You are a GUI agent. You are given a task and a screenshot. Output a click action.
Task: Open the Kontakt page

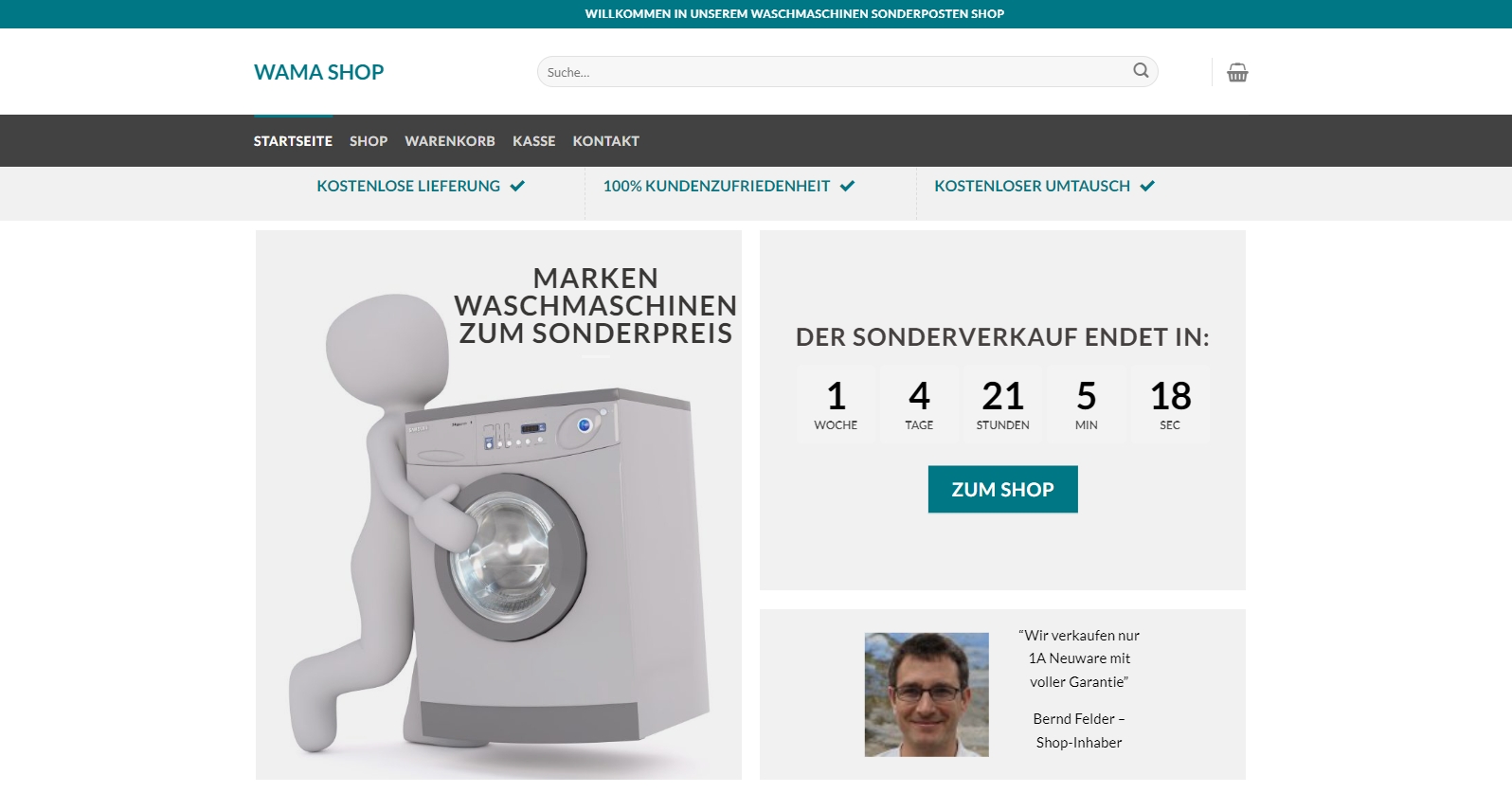pyautogui.click(x=606, y=141)
